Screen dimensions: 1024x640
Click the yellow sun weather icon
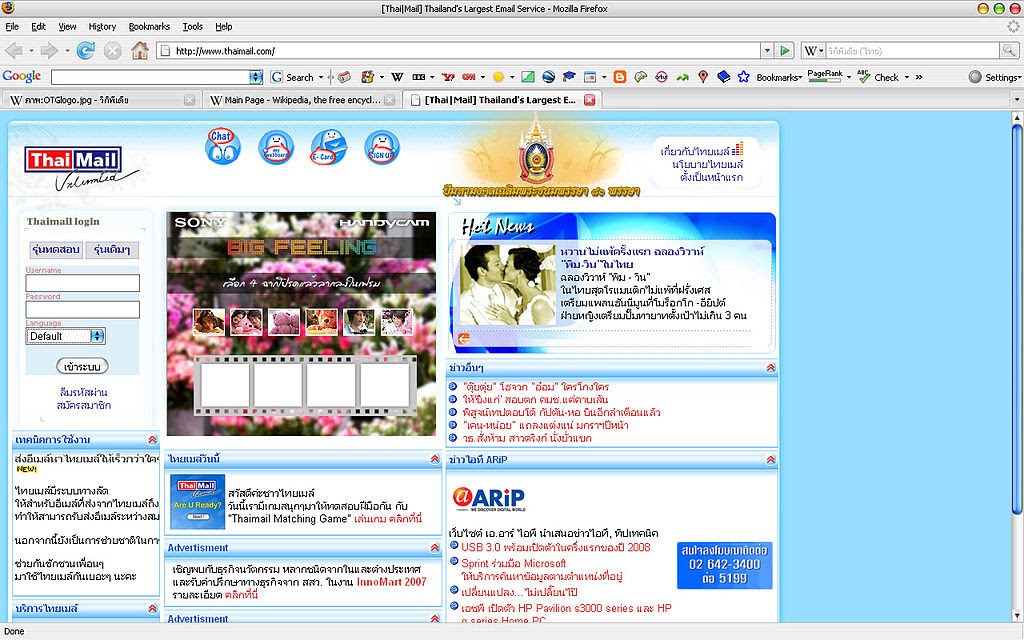click(x=498, y=77)
